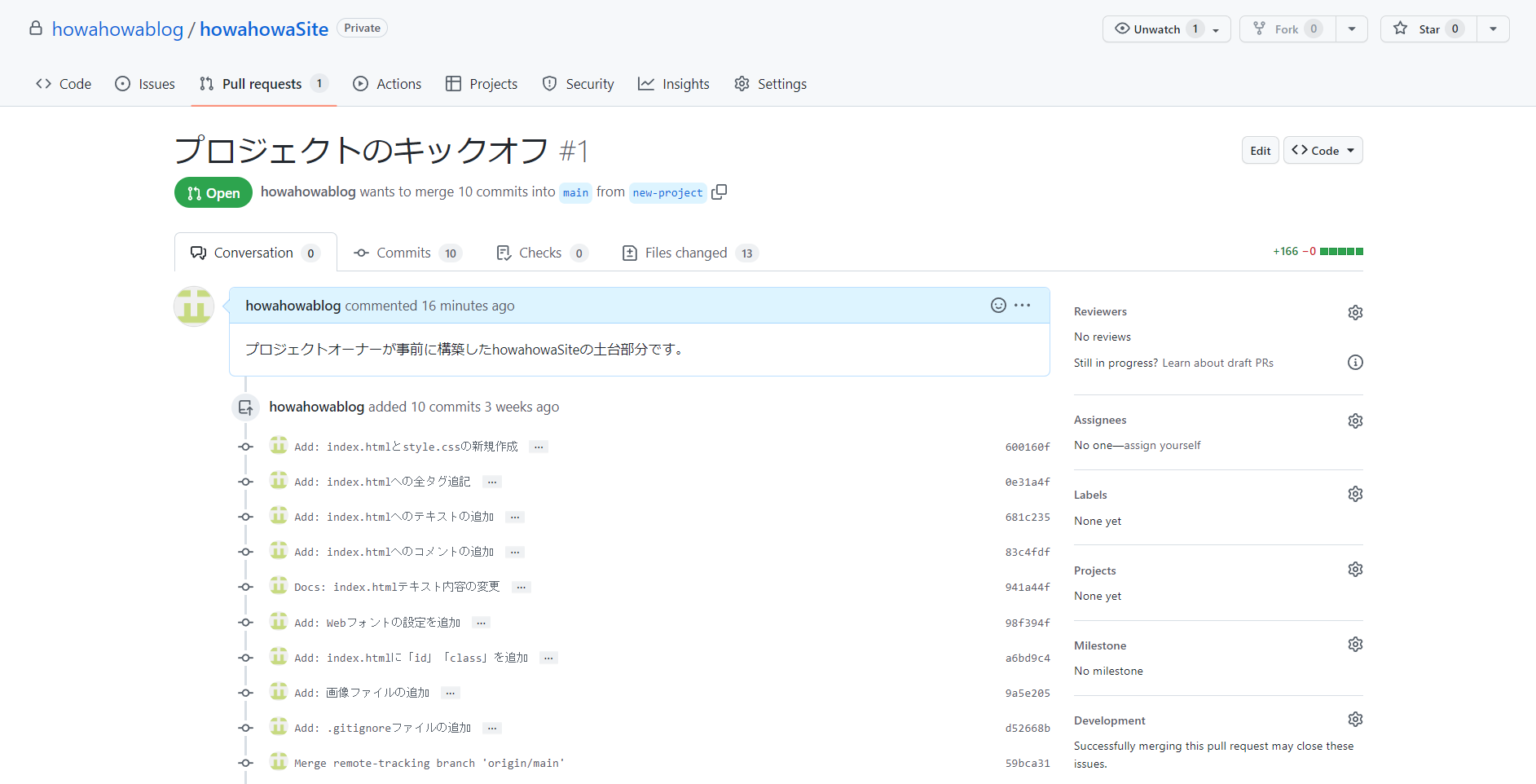This screenshot has width=1536, height=784.
Task: Open the Insights tab
Action: 674,84
